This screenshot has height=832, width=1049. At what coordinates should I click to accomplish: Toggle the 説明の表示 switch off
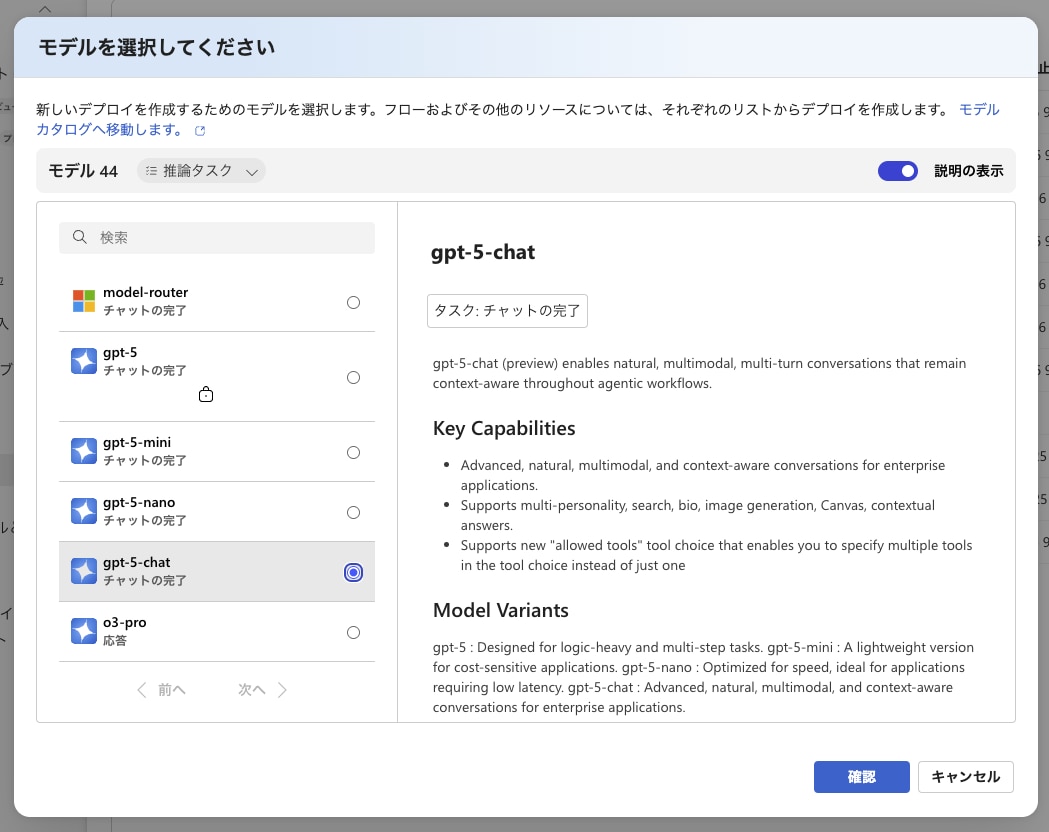(x=898, y=171)
